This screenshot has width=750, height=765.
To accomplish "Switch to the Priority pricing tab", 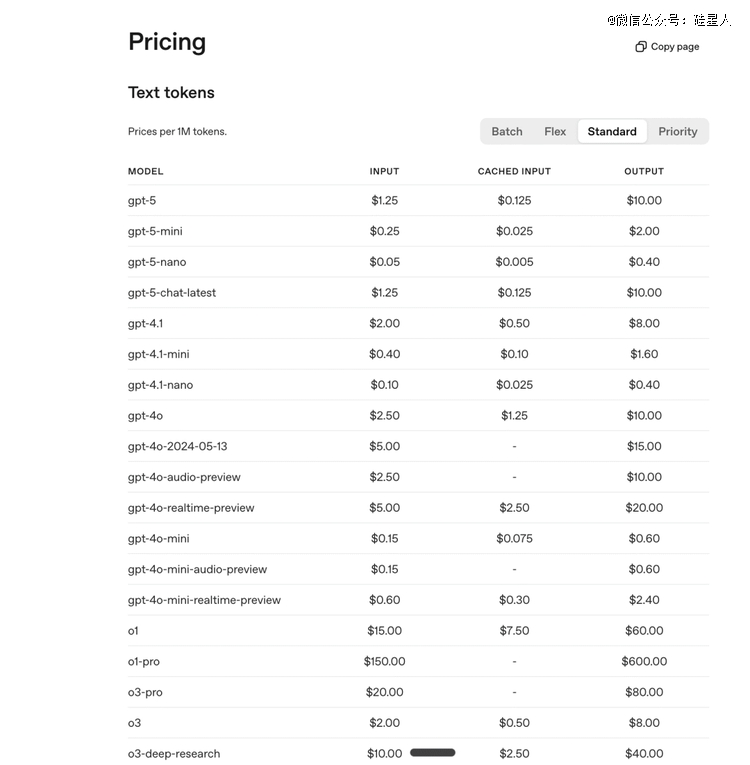I will (677, 132).
